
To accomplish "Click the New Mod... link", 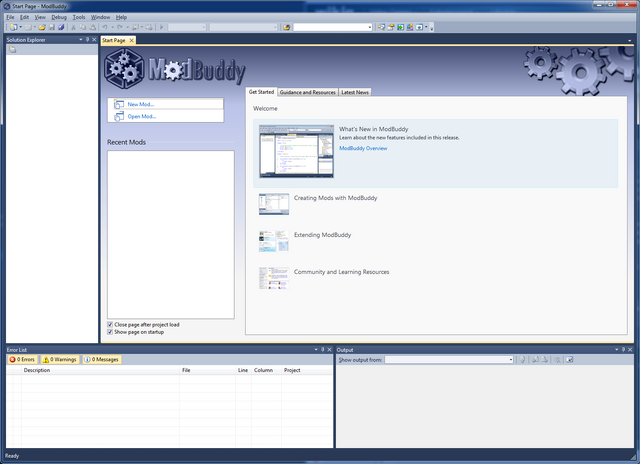I will click(x=141, y=104).
